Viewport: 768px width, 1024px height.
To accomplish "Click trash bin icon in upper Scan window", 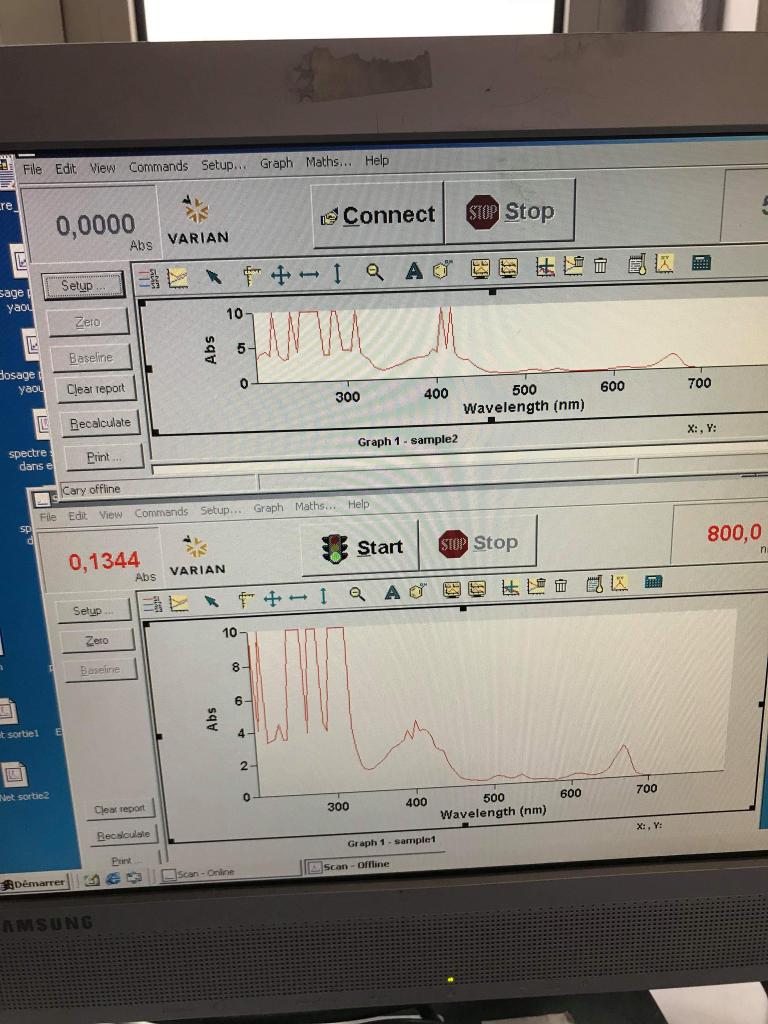I will [x=600, y=265].
